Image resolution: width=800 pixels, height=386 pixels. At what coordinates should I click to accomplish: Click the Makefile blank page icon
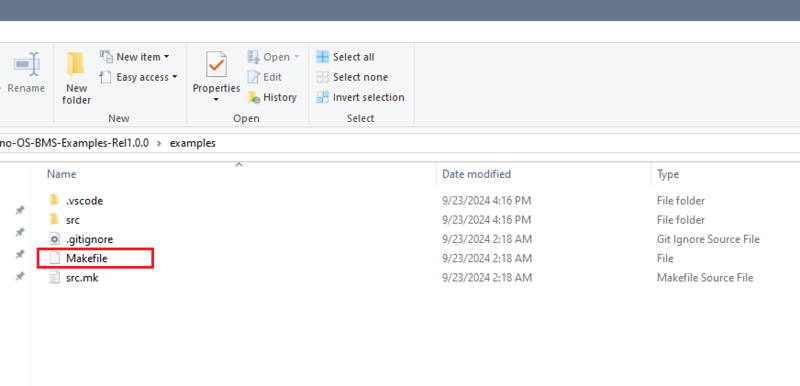[x=54, y=259]
